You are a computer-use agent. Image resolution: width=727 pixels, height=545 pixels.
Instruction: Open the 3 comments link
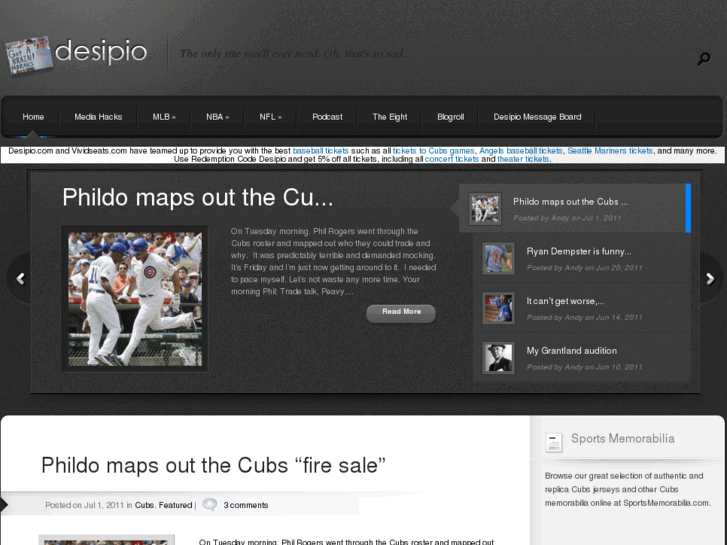click(x=246, y=505)
